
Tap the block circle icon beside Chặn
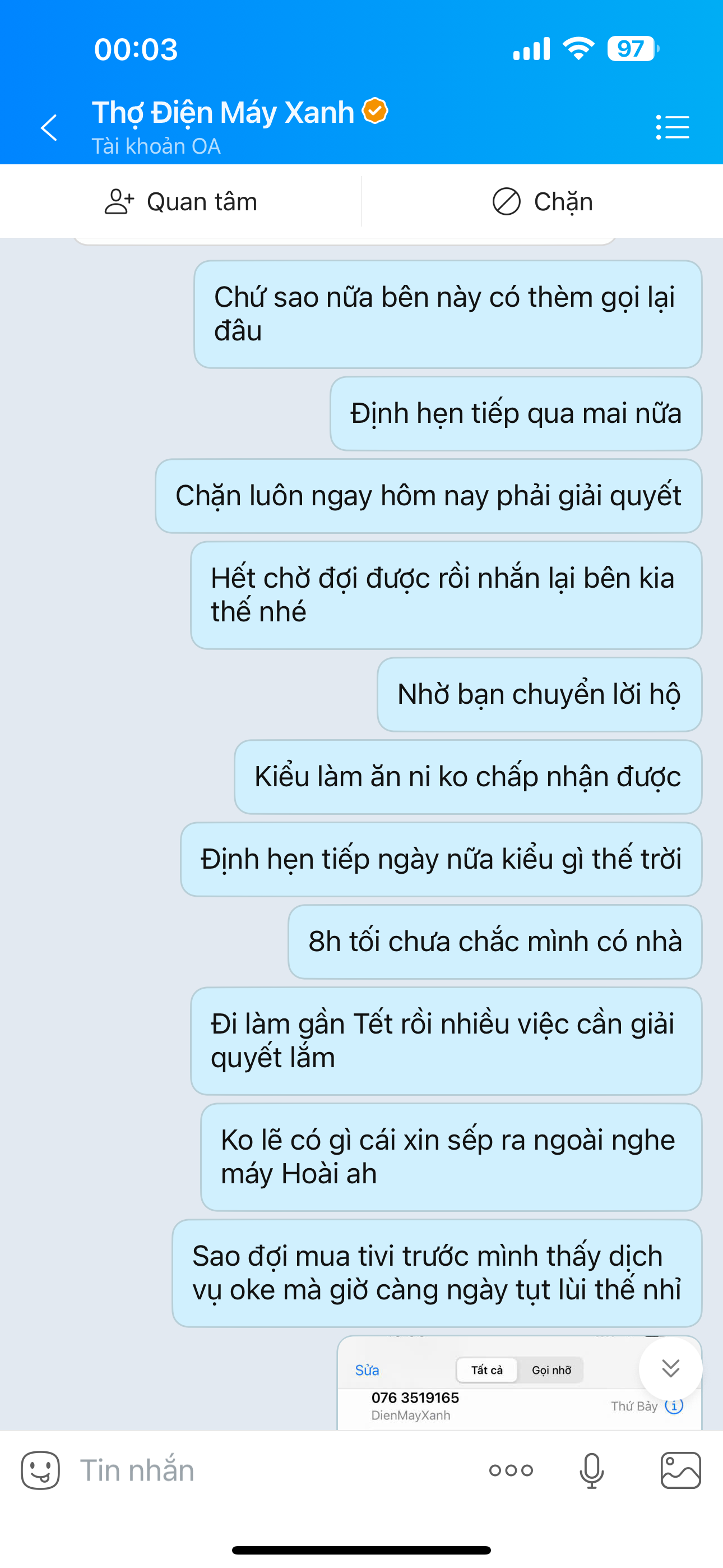pos(506,201)
